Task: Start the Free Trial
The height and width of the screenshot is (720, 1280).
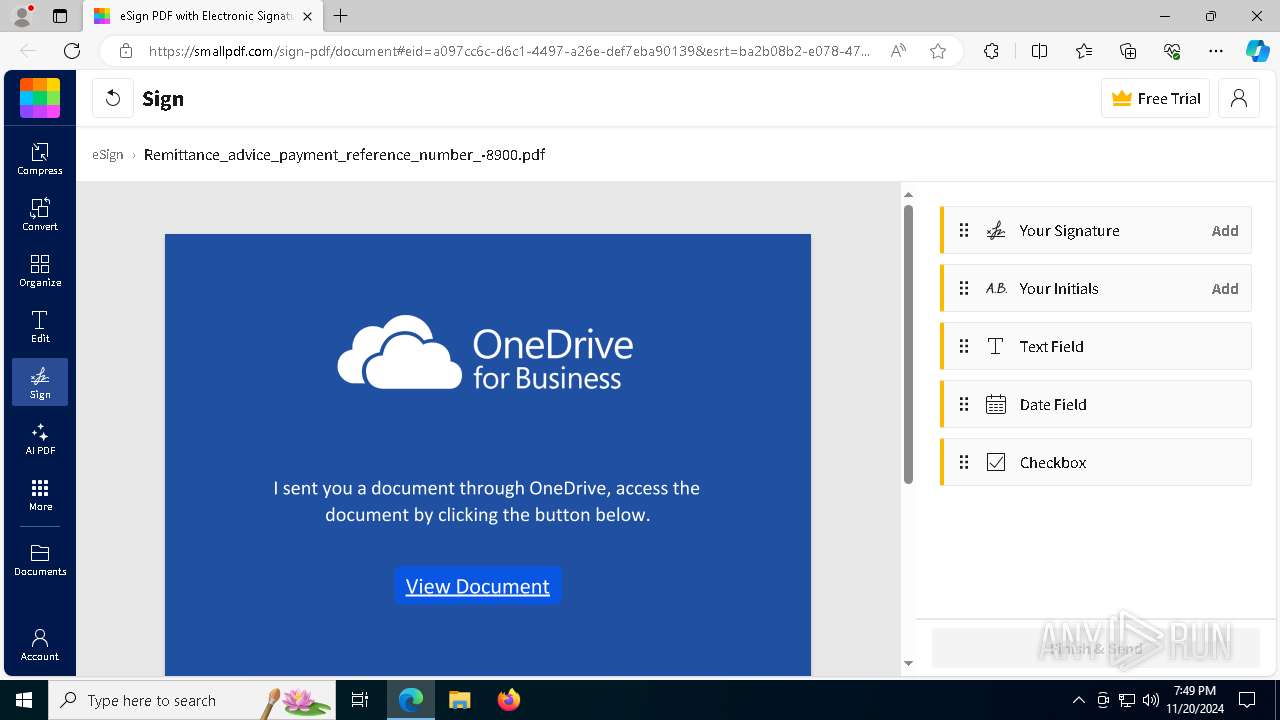Action: tap(1156, 98)
